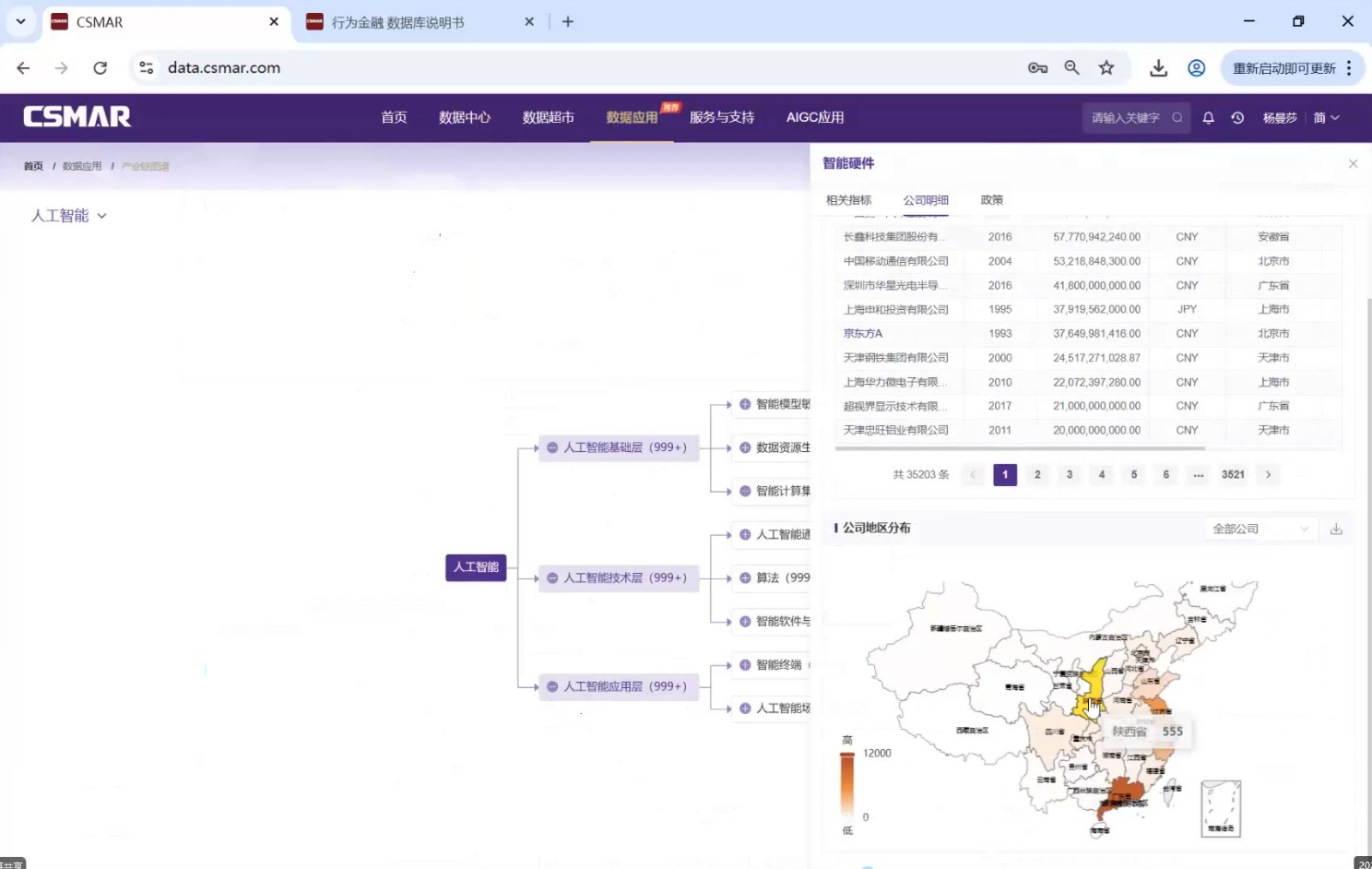Click the map legend color gradient bar

point(846,784)
